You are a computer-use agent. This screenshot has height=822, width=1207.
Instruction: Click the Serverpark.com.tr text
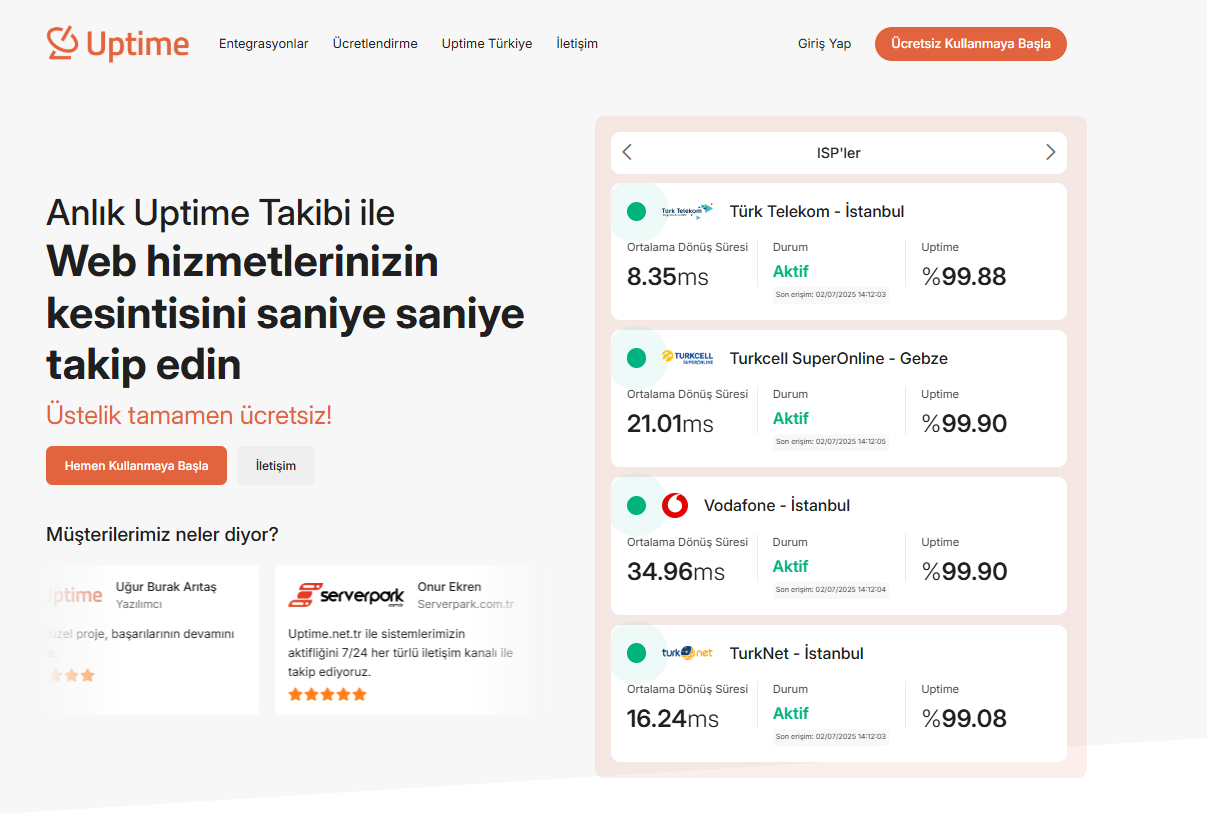pos(466,604)
